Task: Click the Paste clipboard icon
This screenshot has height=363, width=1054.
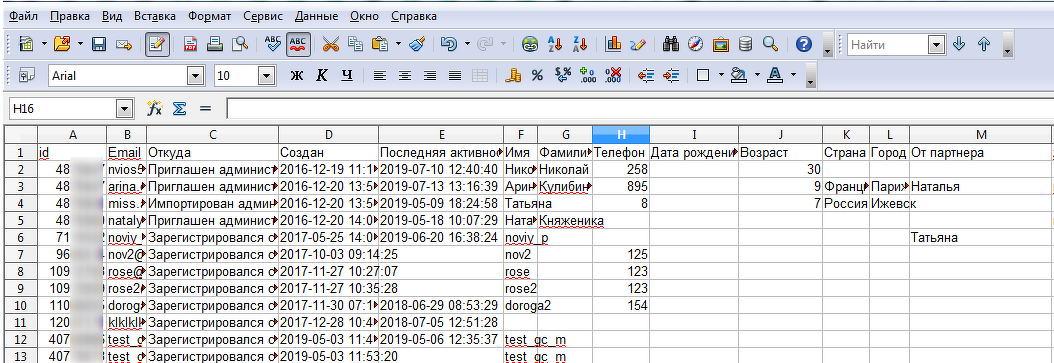Action: (380, 44)
